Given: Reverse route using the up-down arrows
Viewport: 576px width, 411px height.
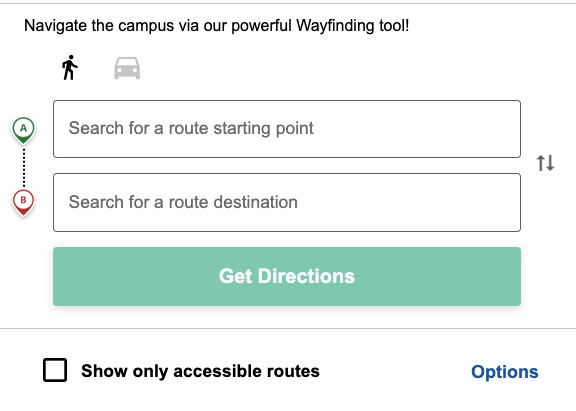Looking at the screenshot, I should click(x=546, y=163).
